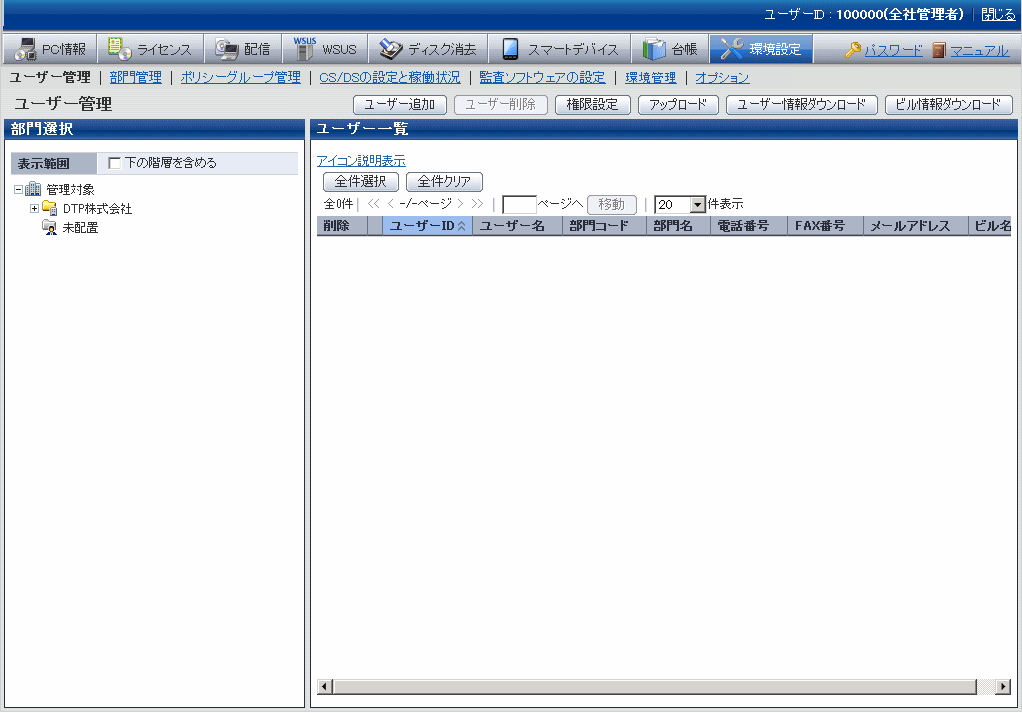Select DTP株式会社 in the tree
1022x713 pixels.
pos(97,209)
